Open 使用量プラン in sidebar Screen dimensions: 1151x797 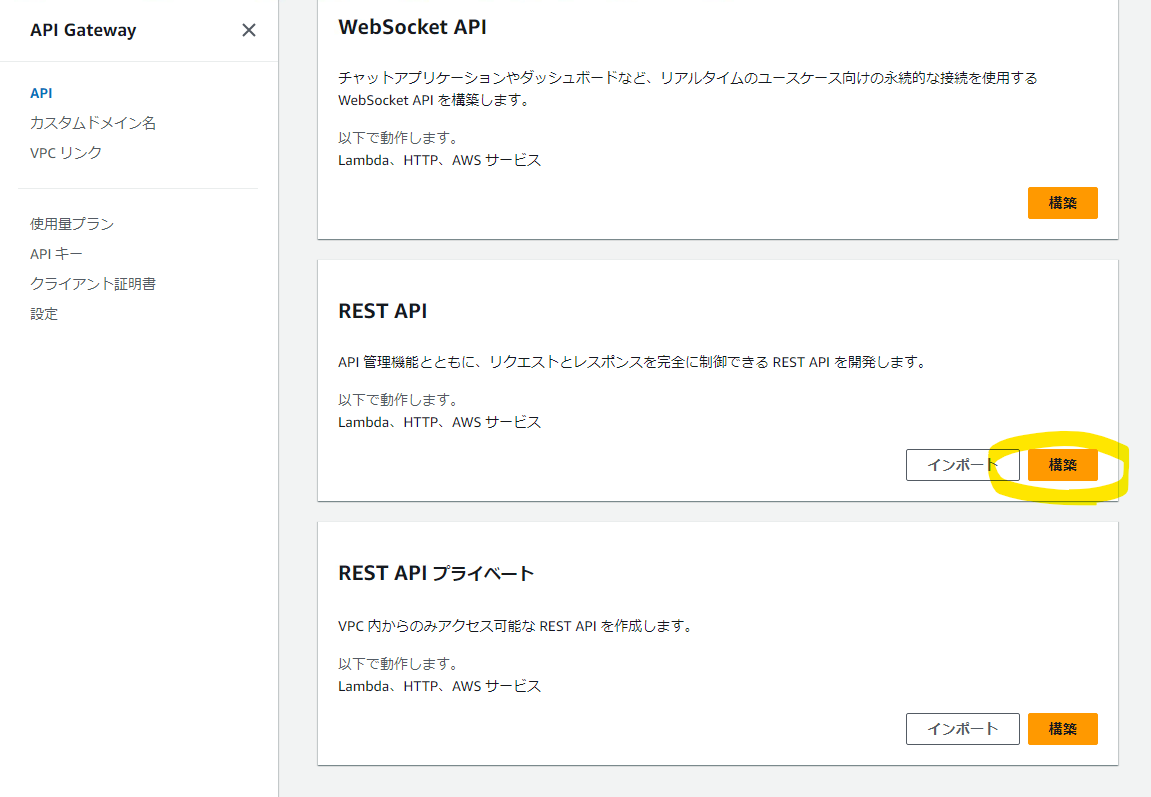click(72, 224)
